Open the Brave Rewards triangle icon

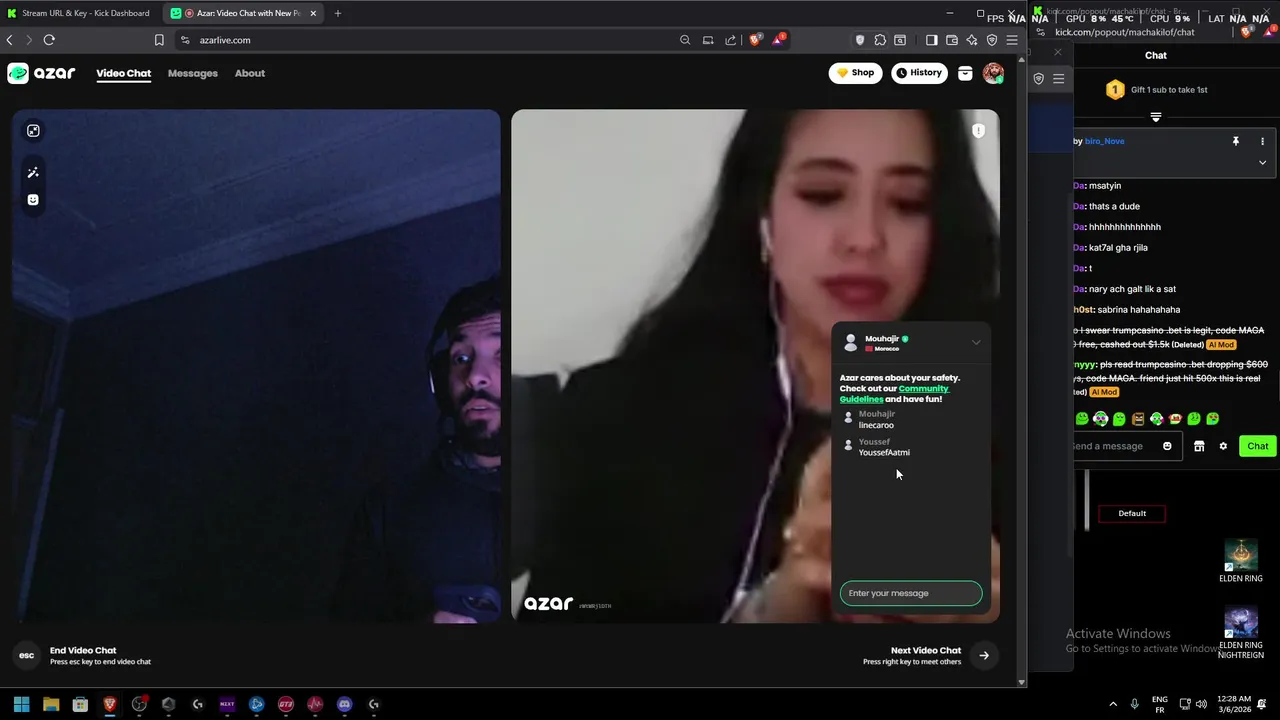778,40
